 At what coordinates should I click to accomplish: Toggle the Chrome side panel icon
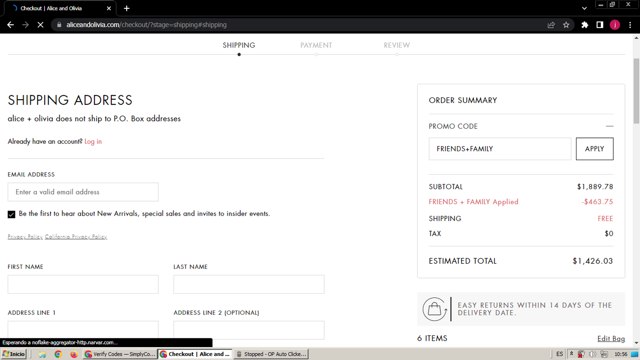pyautogui.click(x=600, y=25)
